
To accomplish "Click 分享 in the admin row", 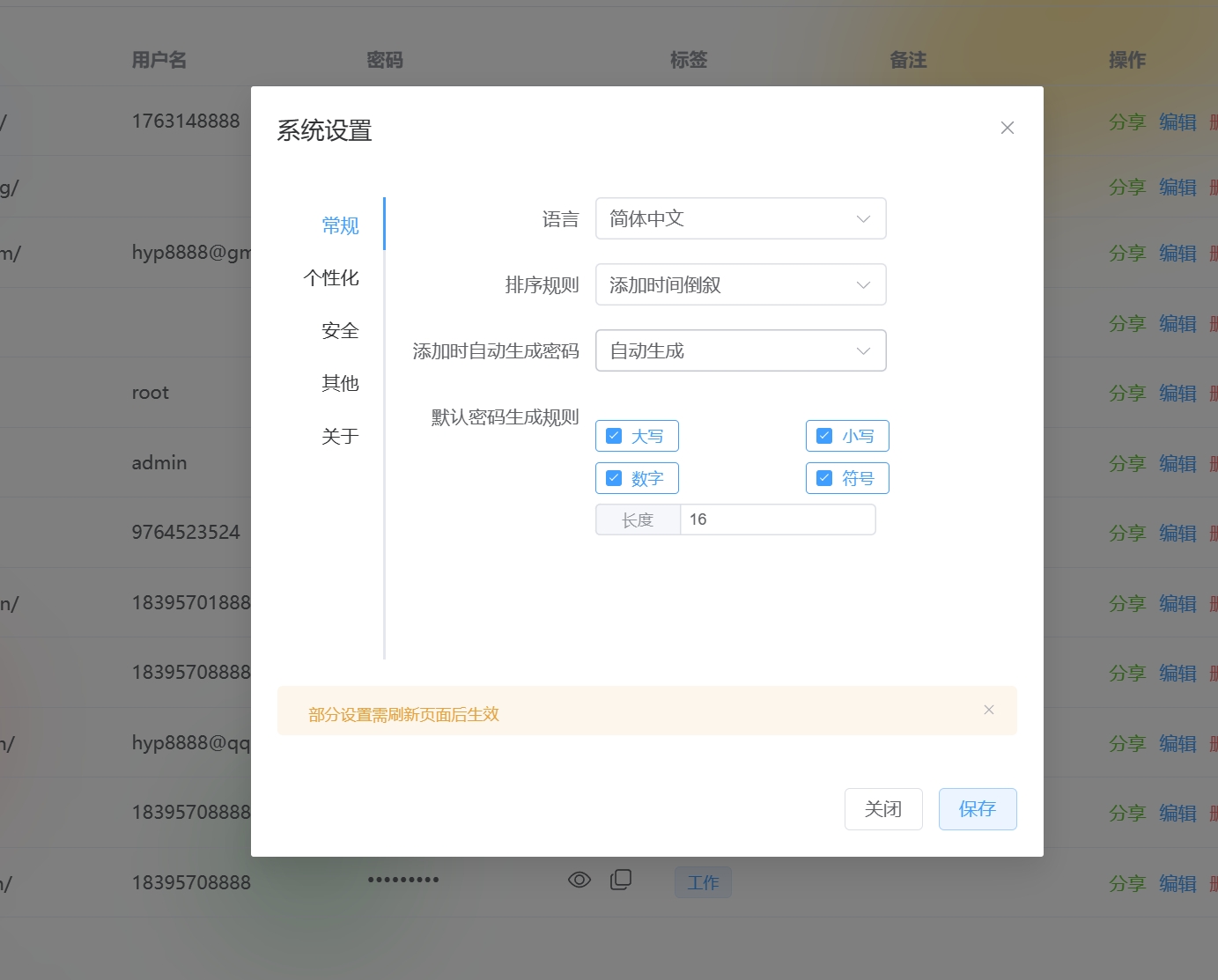I will pos(1127,463).
